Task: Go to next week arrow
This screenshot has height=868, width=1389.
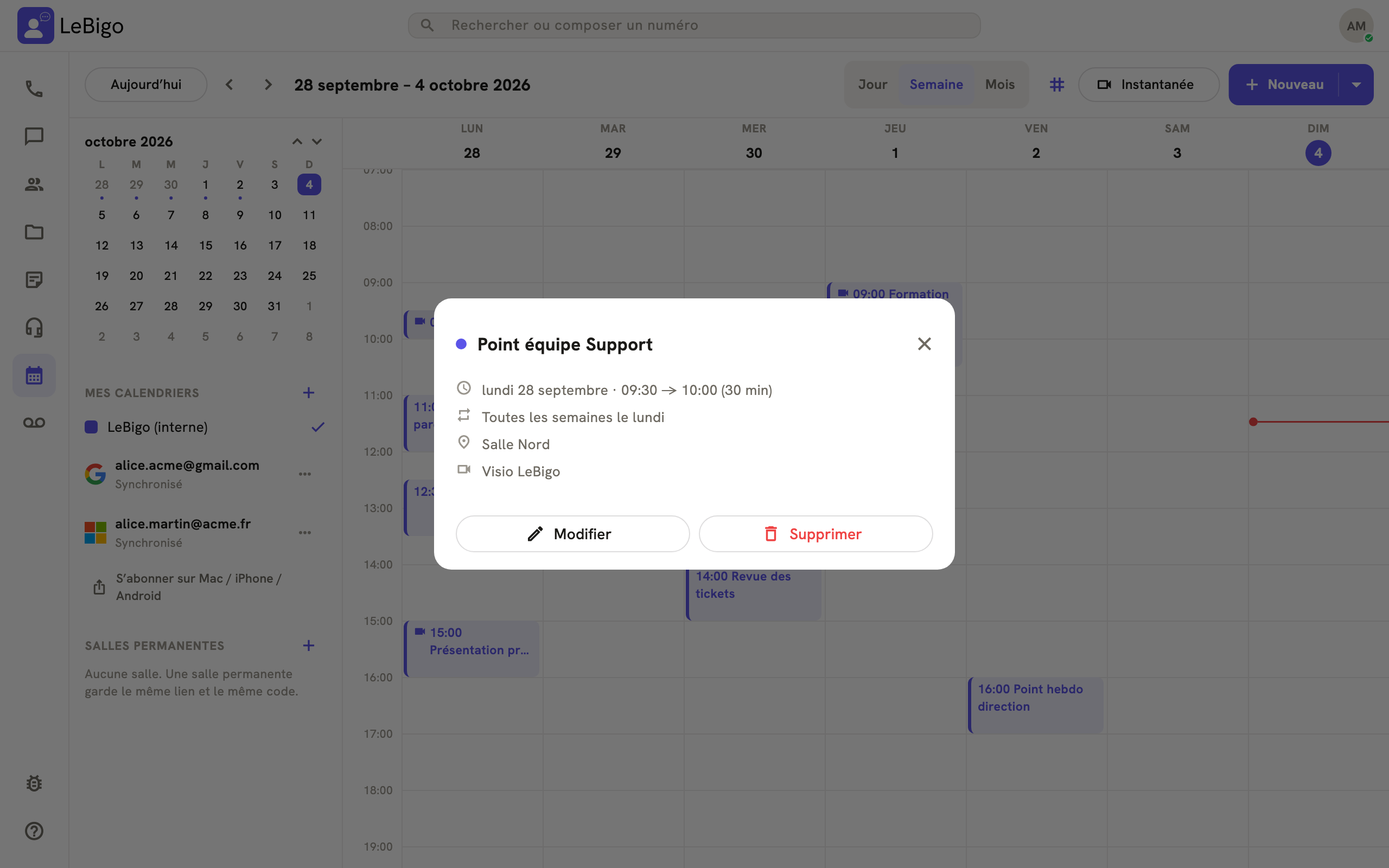Action: [x=267, y=85]
